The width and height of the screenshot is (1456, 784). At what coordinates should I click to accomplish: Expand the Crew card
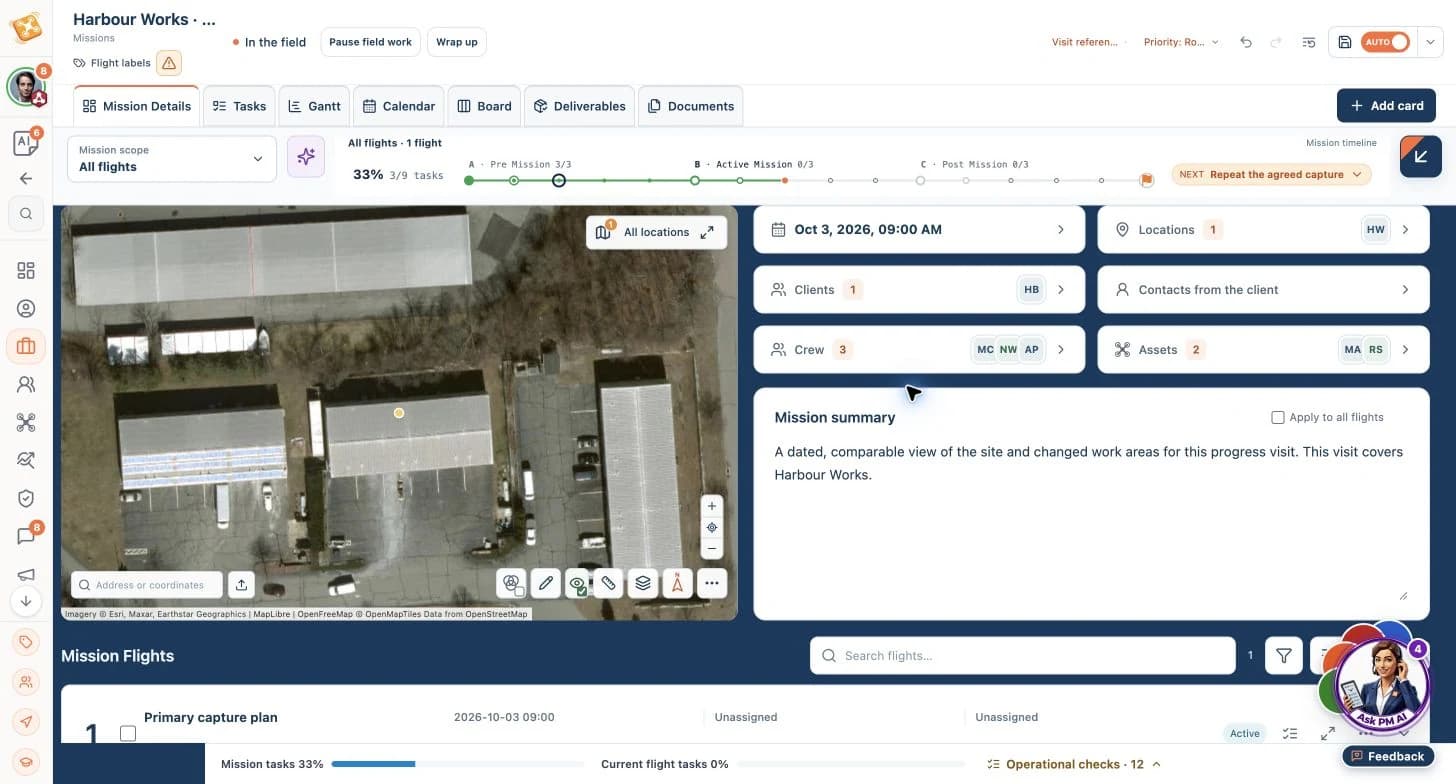coord(919,350)
